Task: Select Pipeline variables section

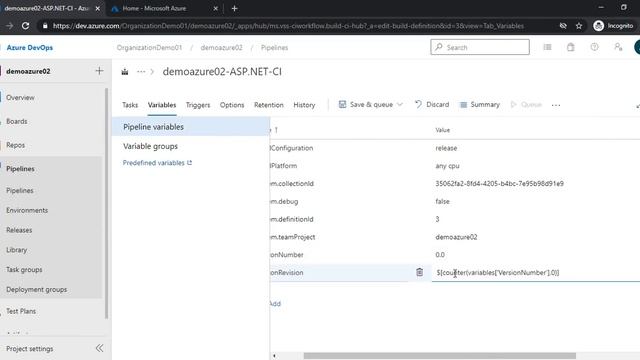Action: tap(191, 127)
